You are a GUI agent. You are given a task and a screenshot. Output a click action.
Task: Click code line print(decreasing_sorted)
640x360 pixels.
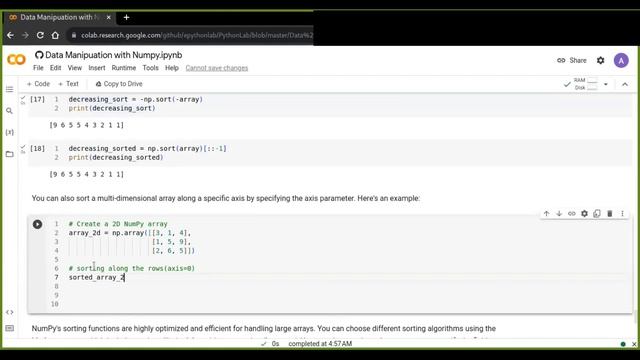116,158
